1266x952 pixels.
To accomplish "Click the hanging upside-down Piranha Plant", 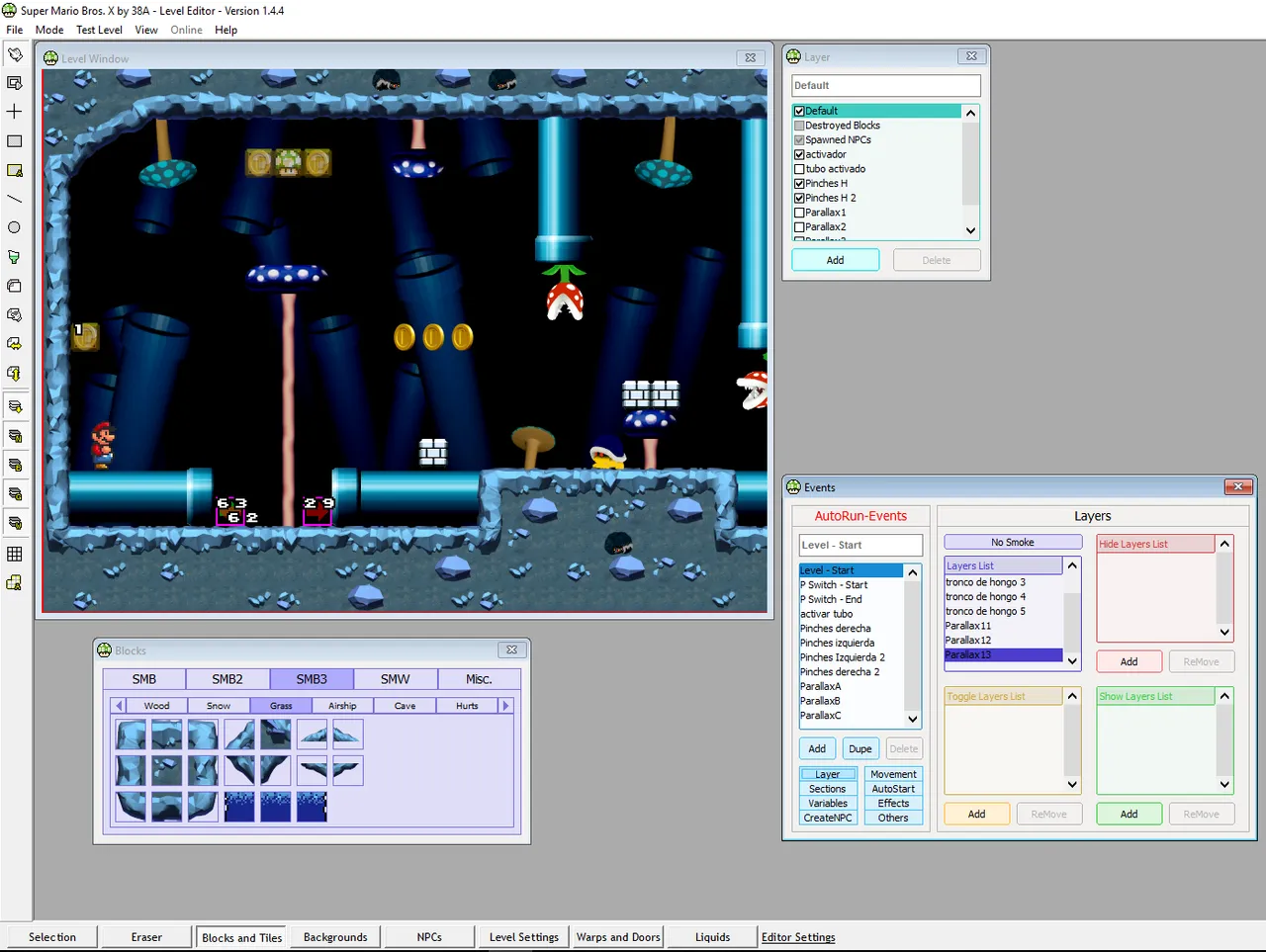I will click(564, 292).
